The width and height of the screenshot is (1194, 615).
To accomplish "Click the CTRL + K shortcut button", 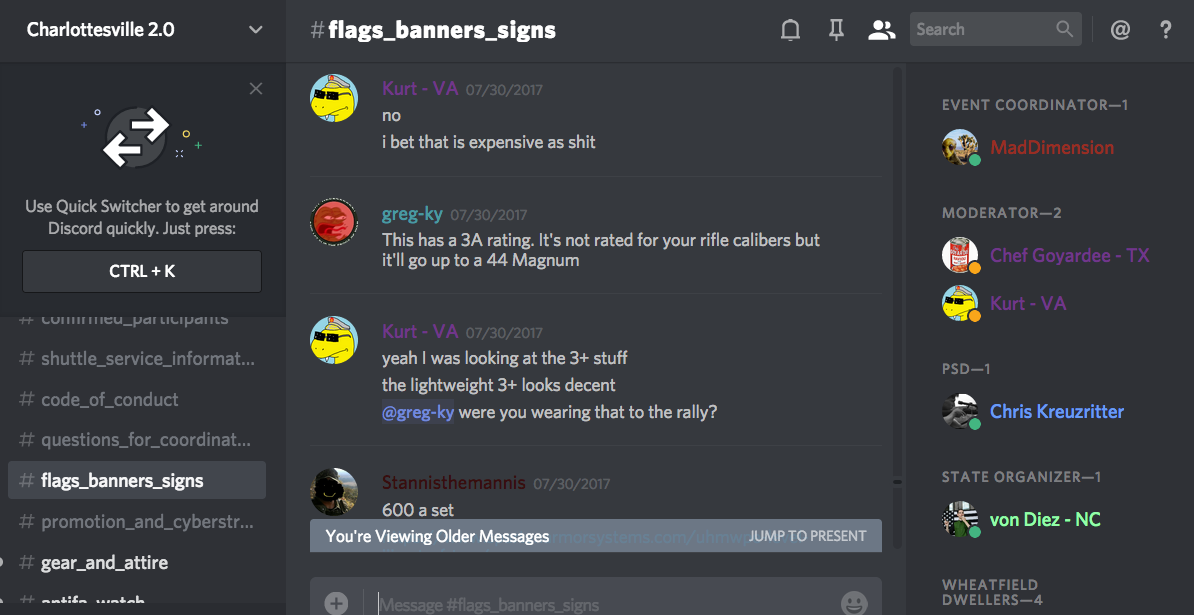I will click(142, 271).
